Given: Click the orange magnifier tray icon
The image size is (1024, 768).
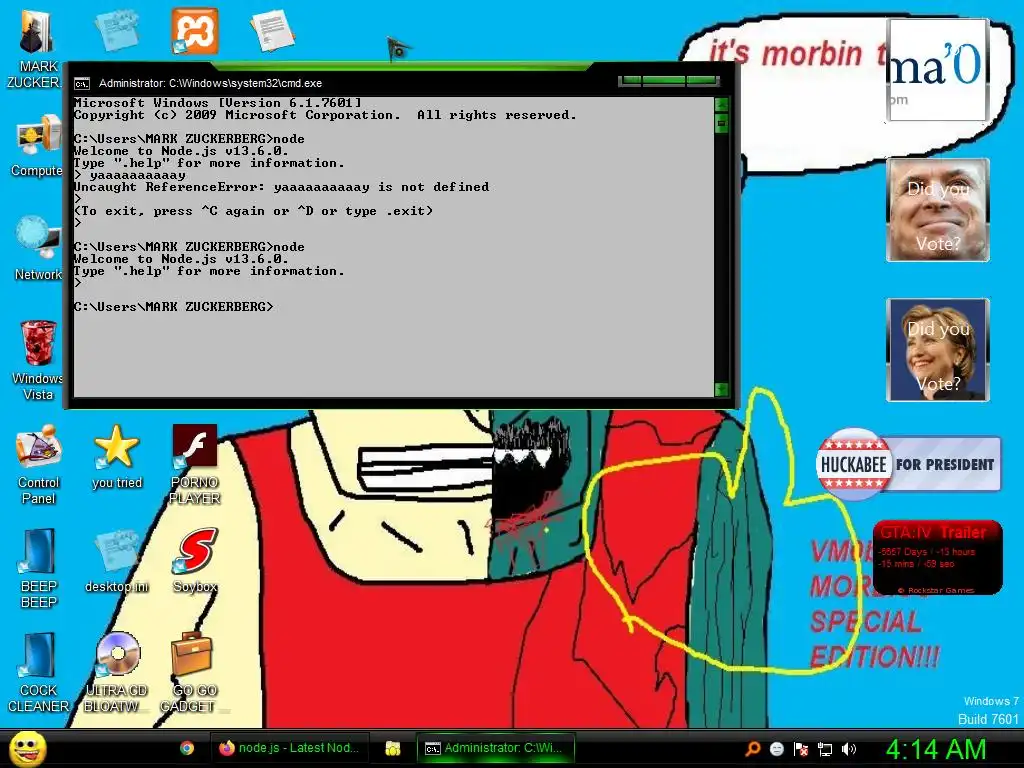Looking at the screenshot, I should tap(752, 749).
